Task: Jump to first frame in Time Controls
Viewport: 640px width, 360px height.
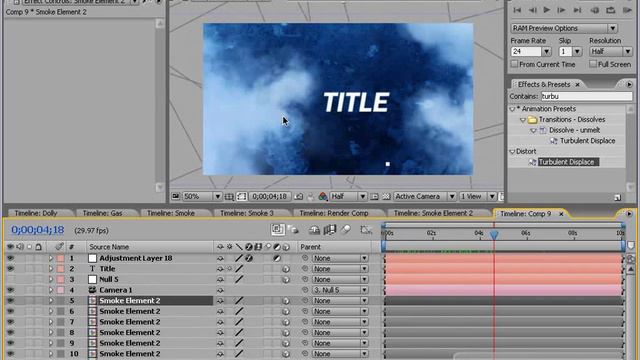Action: [517, 10]
